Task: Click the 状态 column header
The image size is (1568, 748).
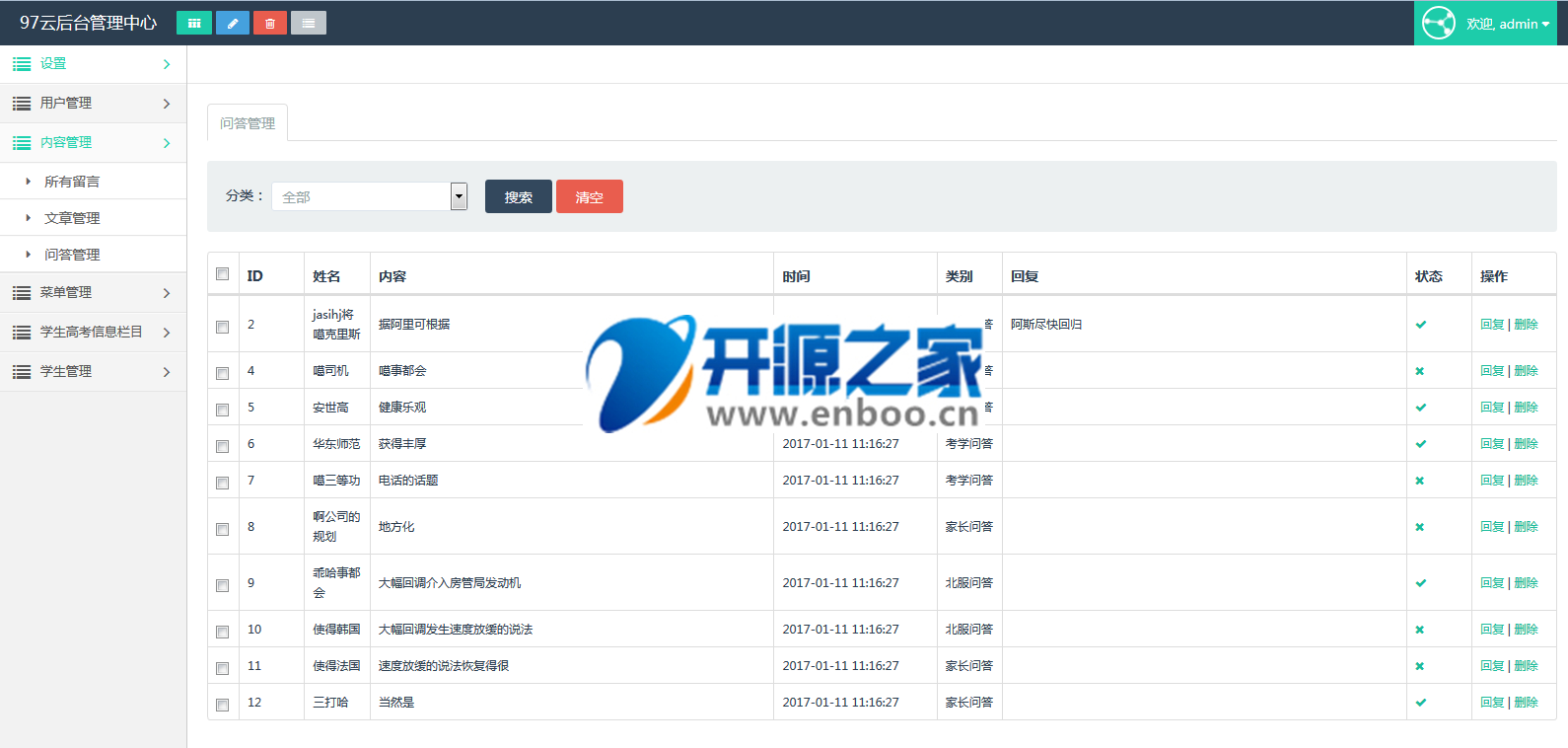Action: coord(1429,276)
